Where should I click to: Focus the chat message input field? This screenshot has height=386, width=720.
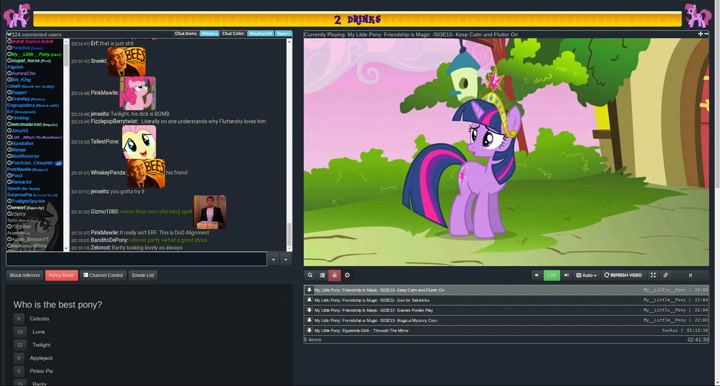[x=136, y=259]
